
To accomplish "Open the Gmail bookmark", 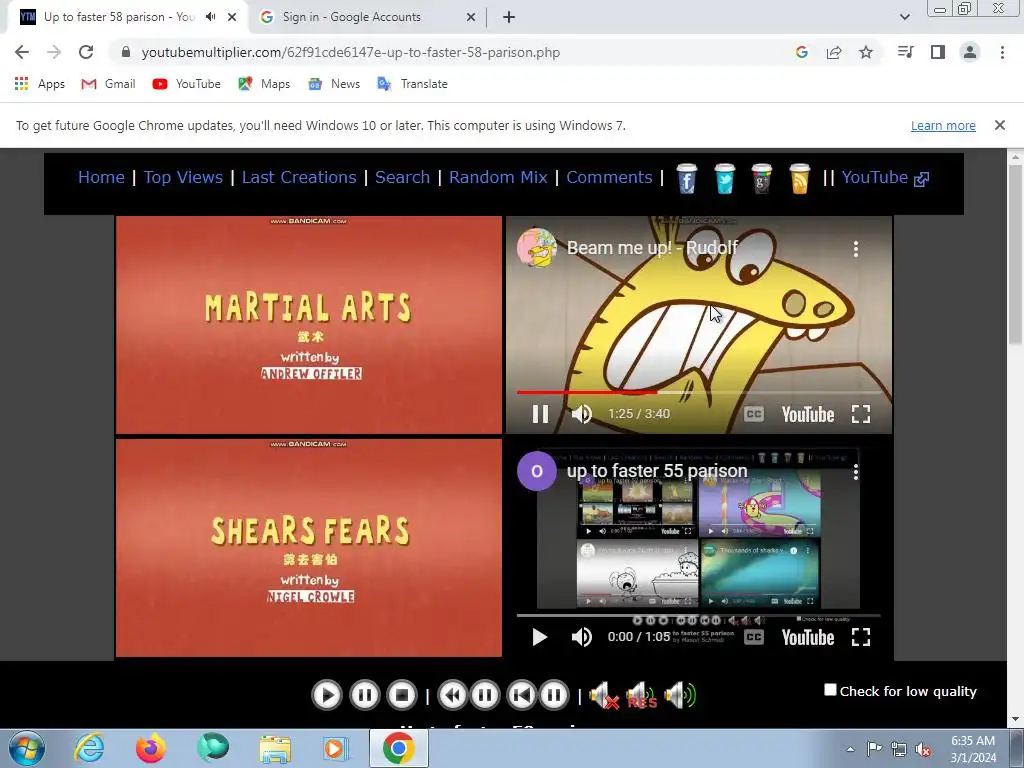I will [108, 84].
